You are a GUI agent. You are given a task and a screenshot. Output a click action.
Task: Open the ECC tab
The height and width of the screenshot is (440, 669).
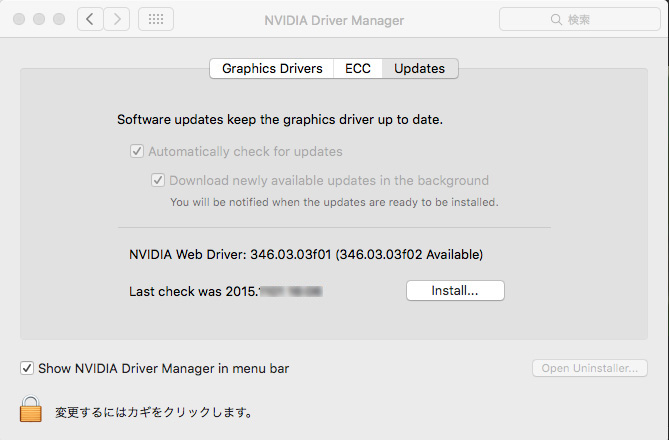358,68
